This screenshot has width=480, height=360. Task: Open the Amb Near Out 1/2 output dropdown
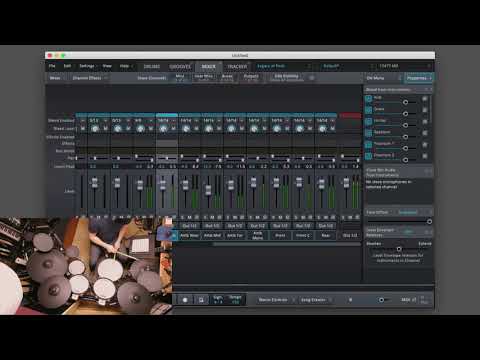[189, 226]
